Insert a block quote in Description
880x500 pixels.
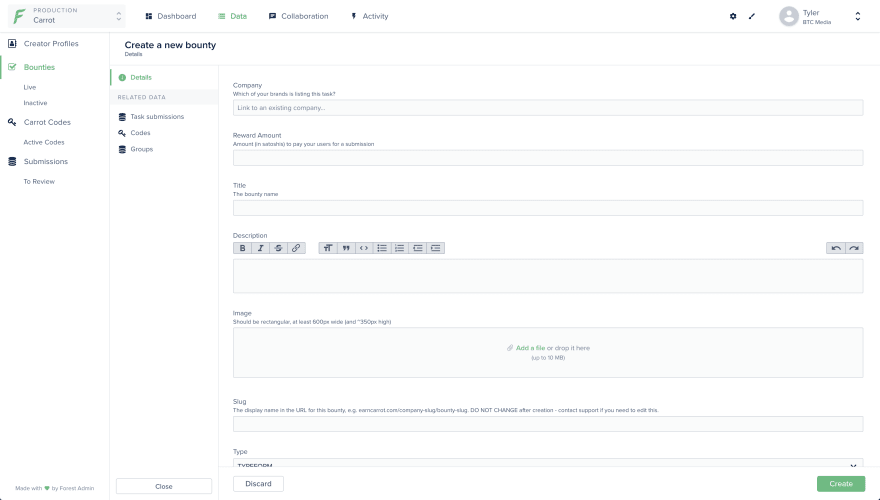346,248
